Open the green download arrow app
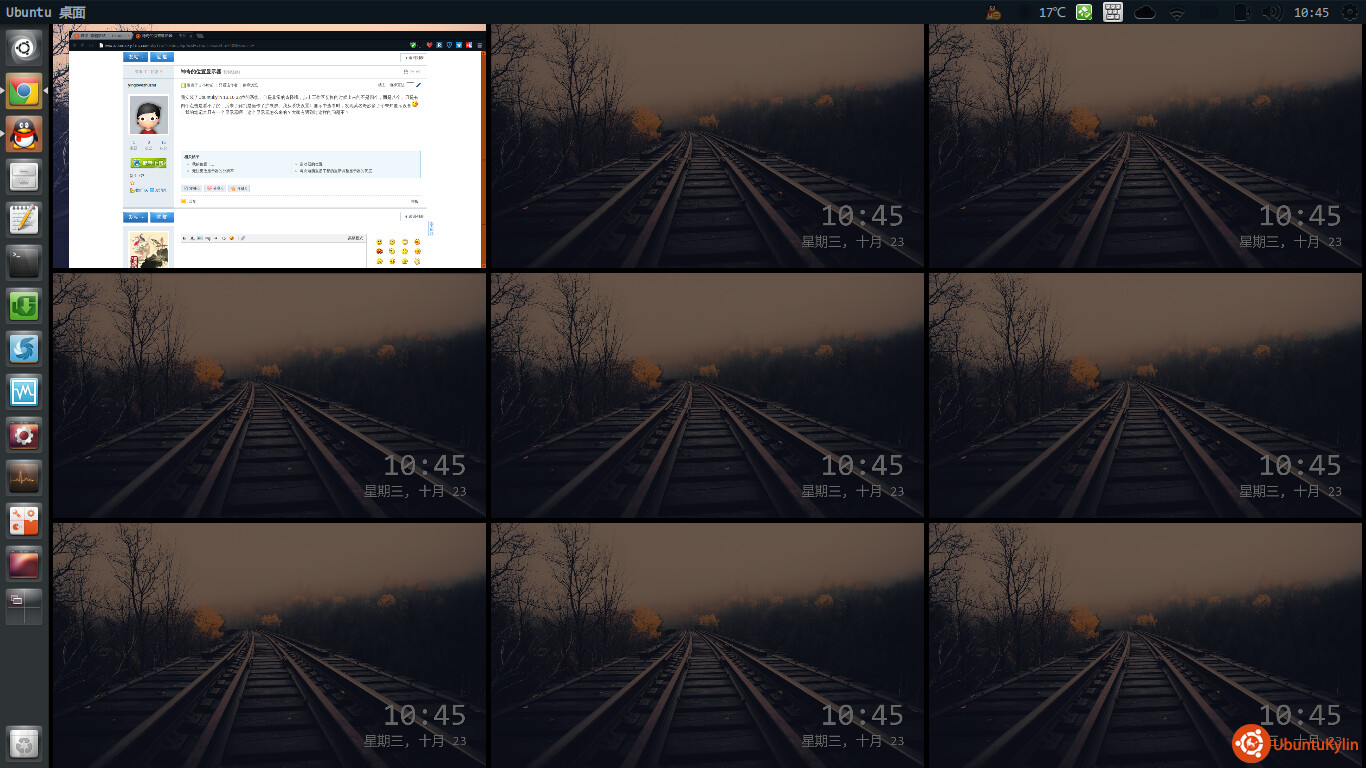 [x=24, y=306]
